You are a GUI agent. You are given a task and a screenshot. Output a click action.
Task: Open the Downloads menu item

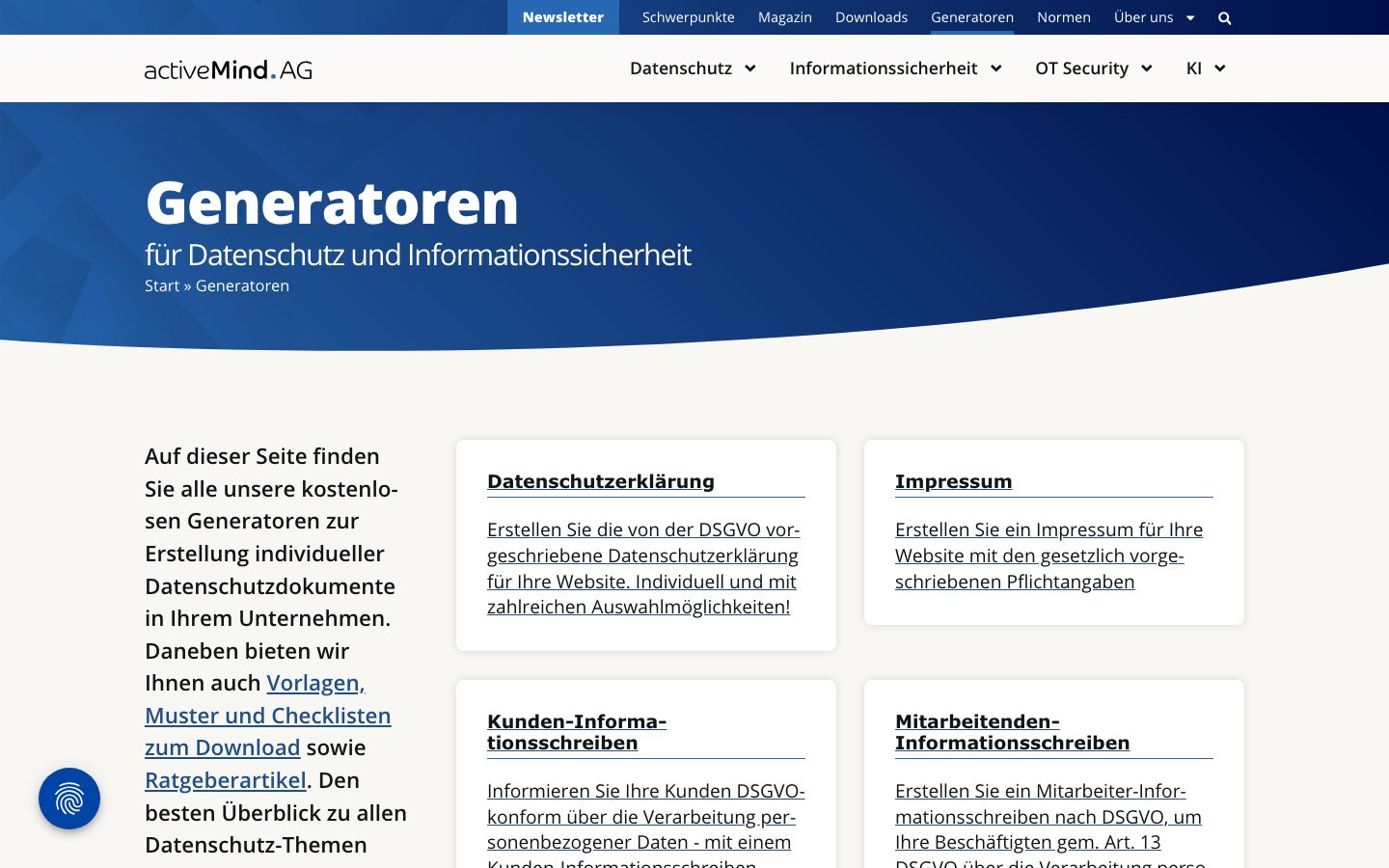pos(871,17)
